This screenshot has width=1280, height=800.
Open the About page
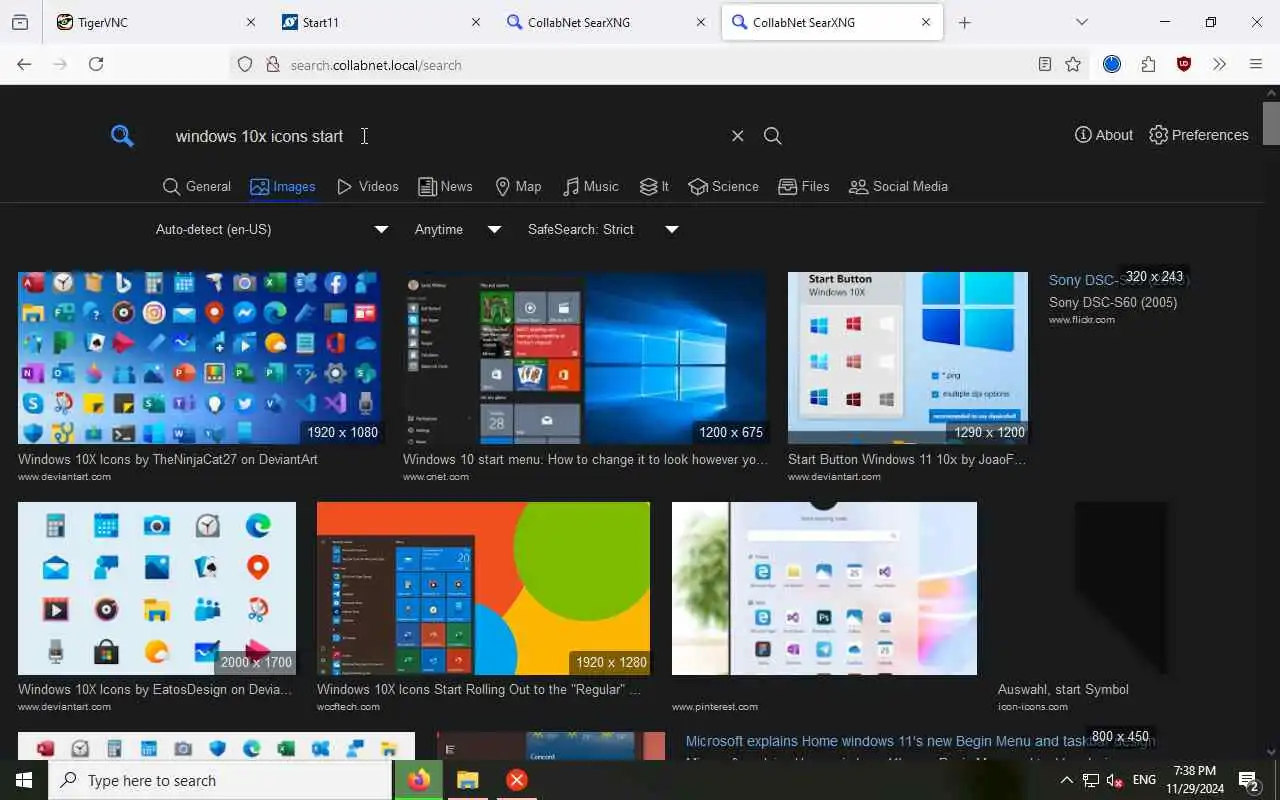[1104, 135]
